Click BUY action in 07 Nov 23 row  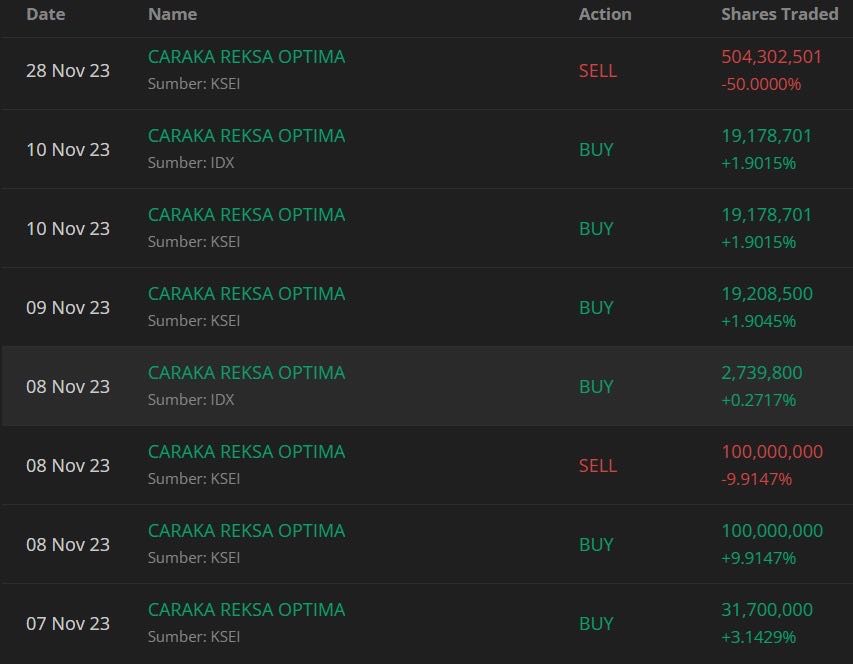point(596,624)
